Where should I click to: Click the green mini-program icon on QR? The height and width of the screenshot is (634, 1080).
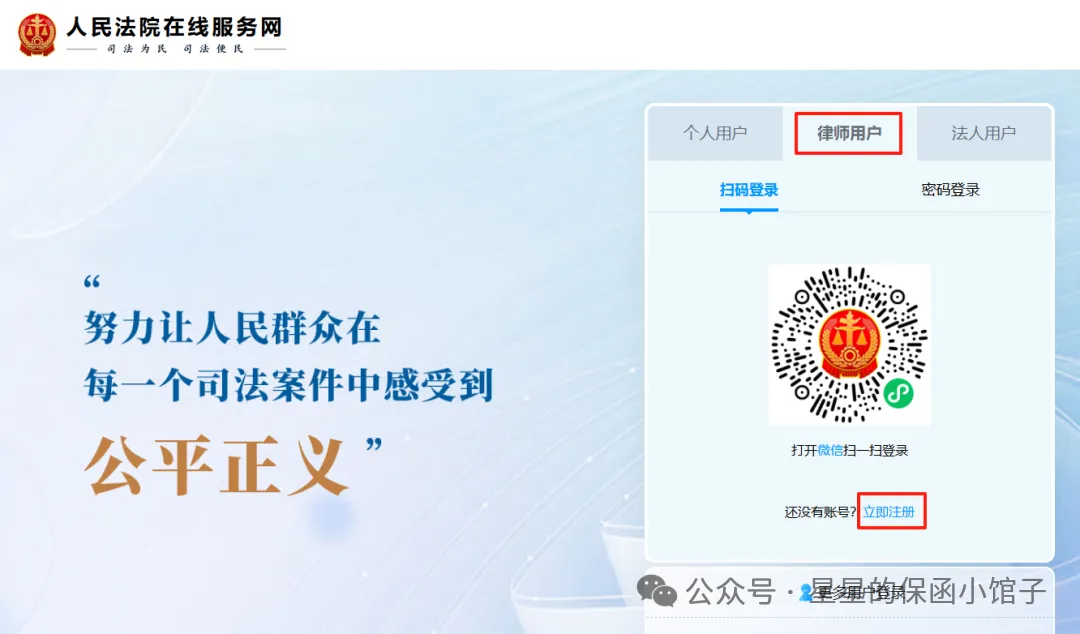899,393
